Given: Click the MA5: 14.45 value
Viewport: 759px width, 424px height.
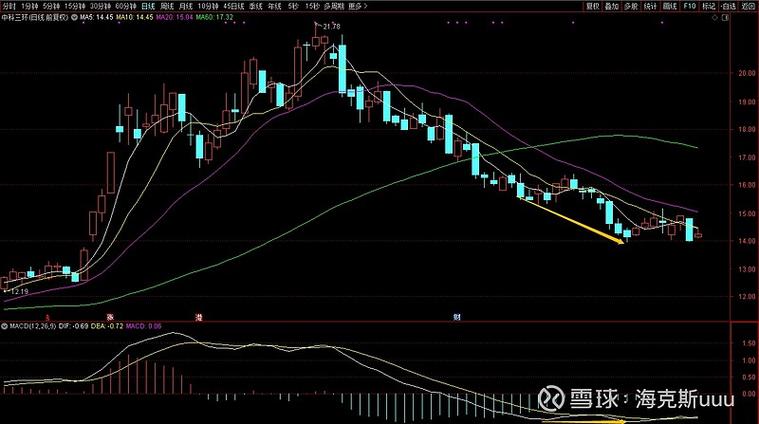Looking at the screenshot, I should point(96,17).
